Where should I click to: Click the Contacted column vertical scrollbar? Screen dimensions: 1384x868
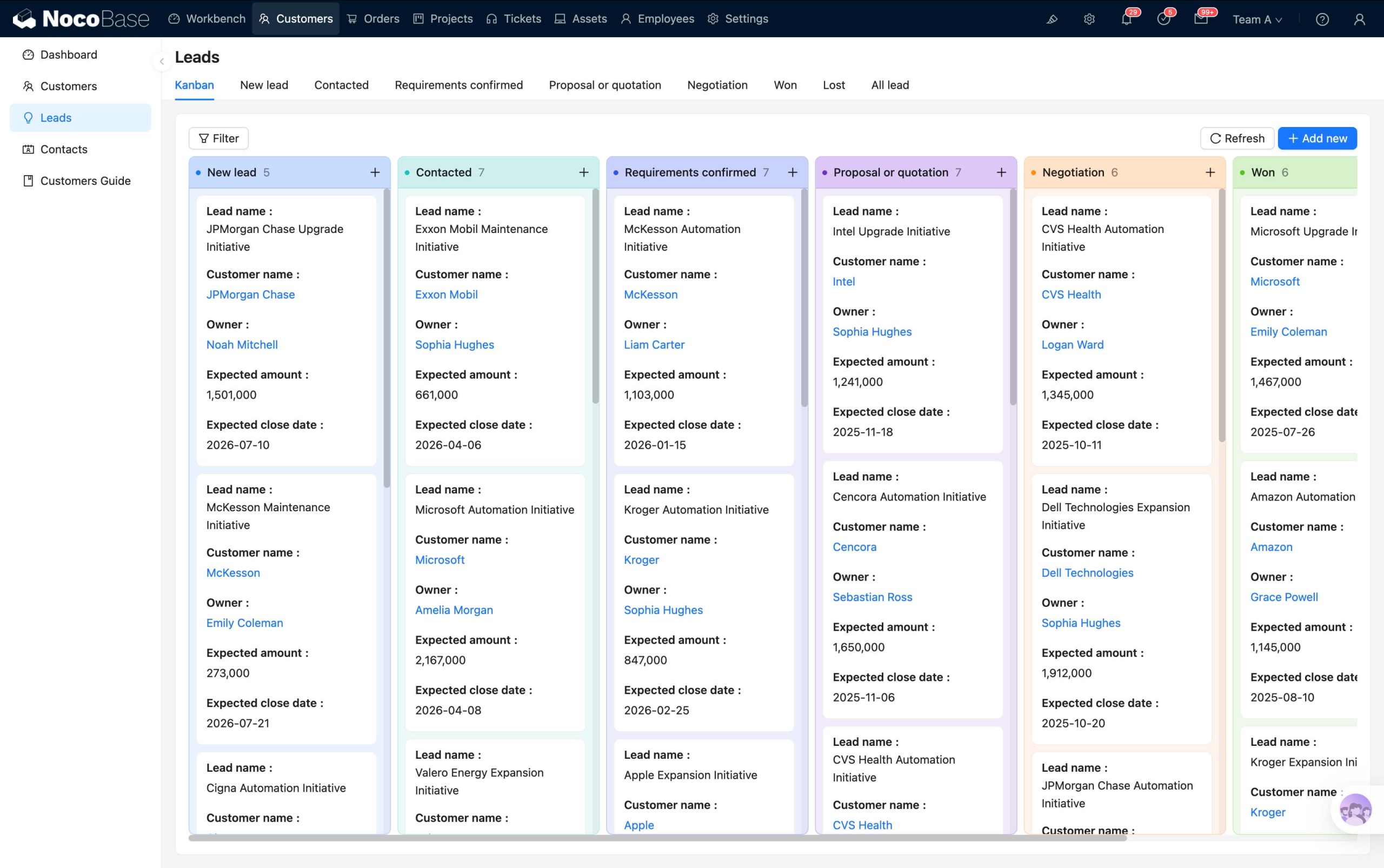click(596, 296)
